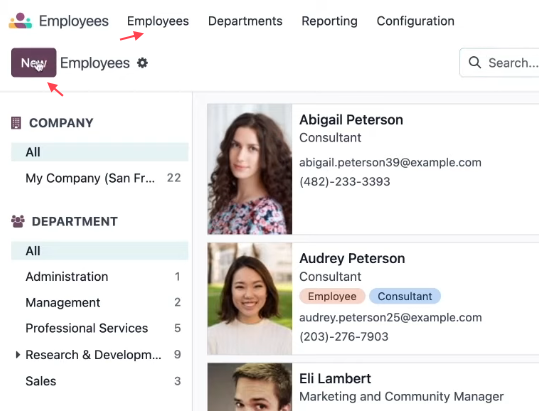Select the Management department filter
Viewport: 539px width, 411px height.
[100, 302]
